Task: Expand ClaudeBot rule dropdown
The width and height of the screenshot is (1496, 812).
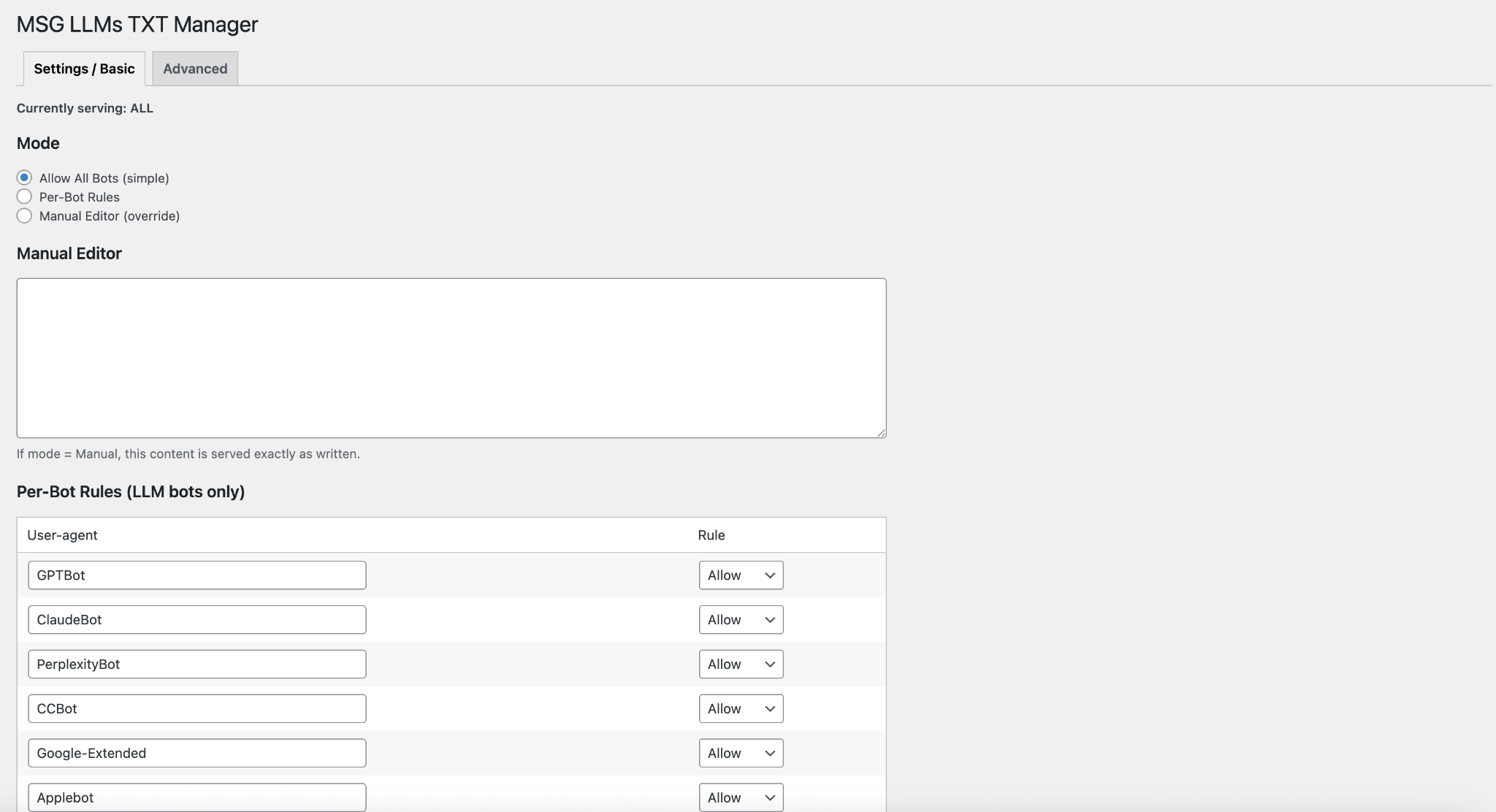Action: (741, 620)
